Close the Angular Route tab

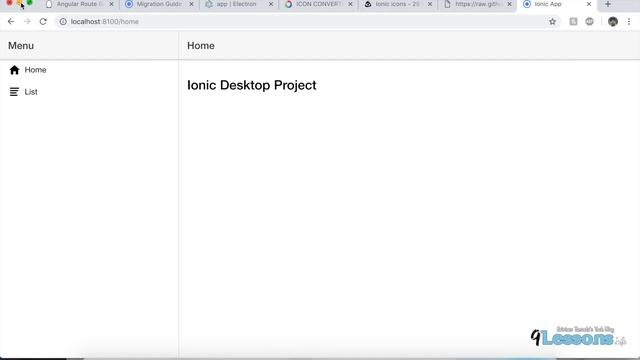[x=111, y=4]
